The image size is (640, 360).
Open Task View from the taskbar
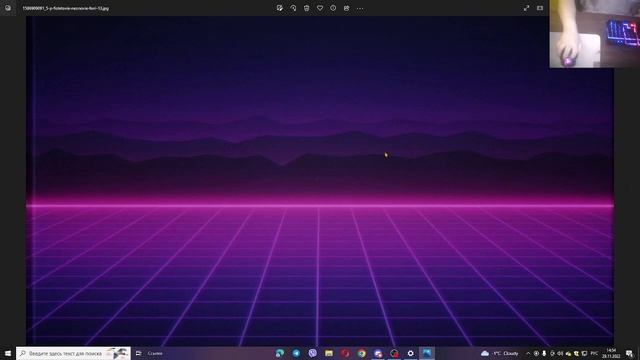tap(138, 353)
